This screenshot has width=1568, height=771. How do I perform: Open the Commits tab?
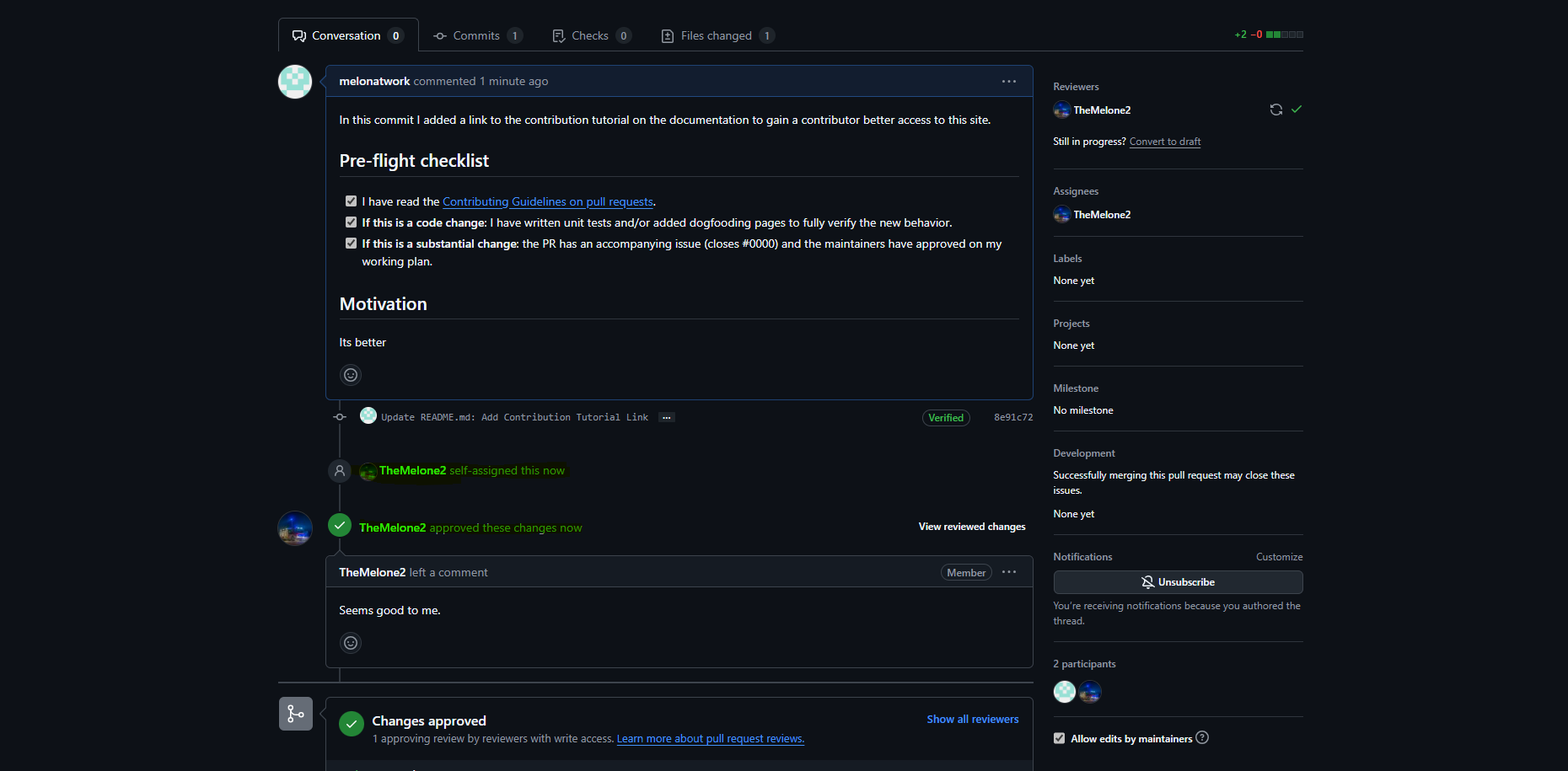477,35
